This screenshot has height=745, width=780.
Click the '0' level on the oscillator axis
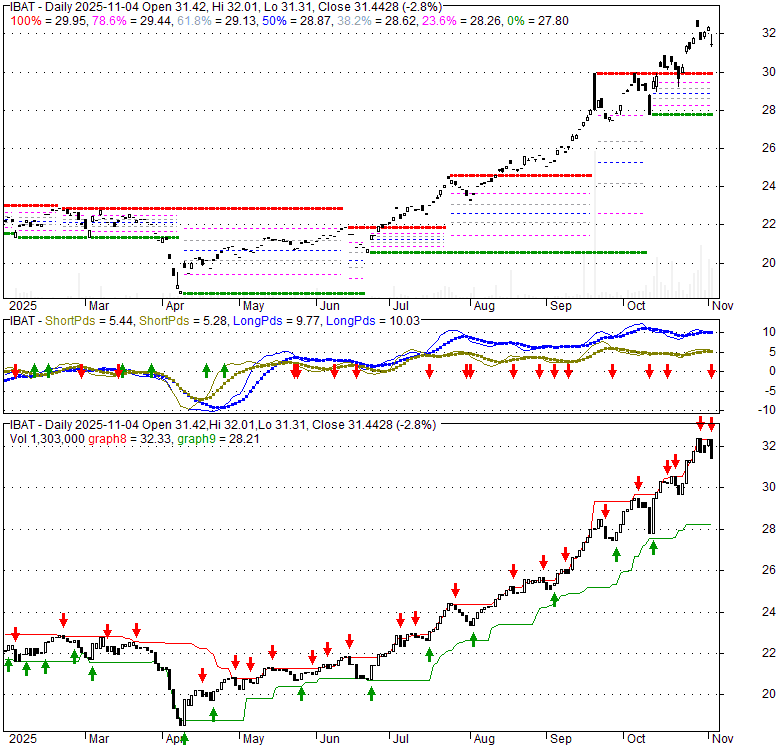tap(772, 371)
